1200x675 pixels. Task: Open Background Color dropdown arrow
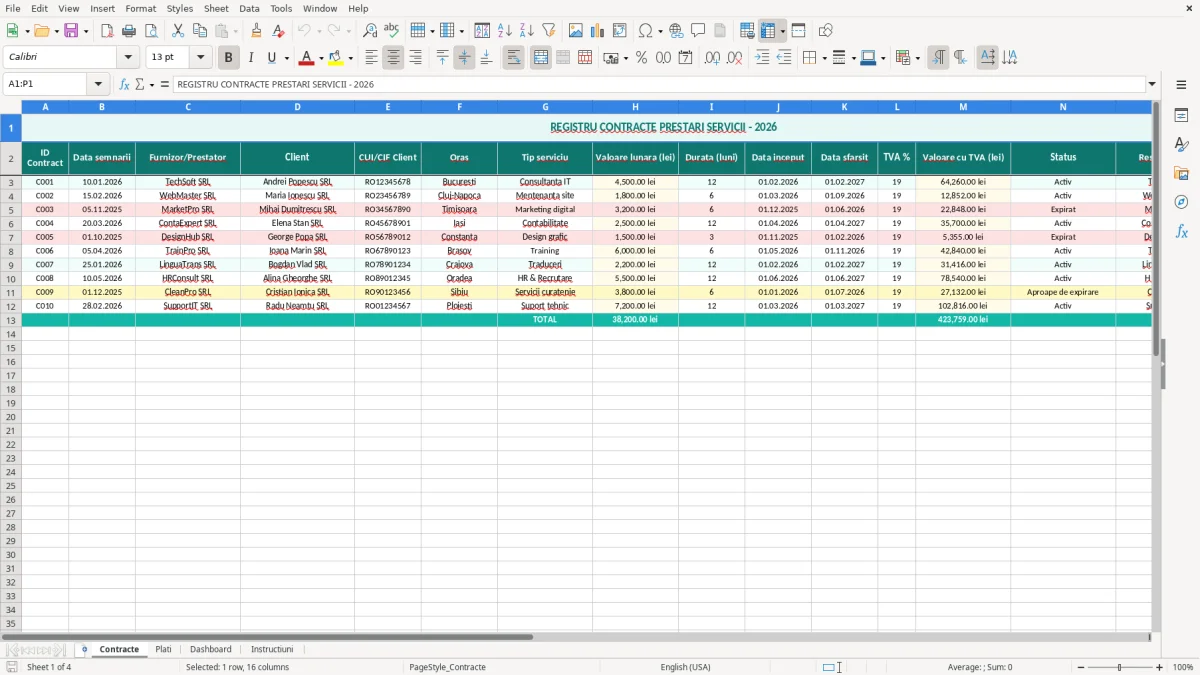350,58
